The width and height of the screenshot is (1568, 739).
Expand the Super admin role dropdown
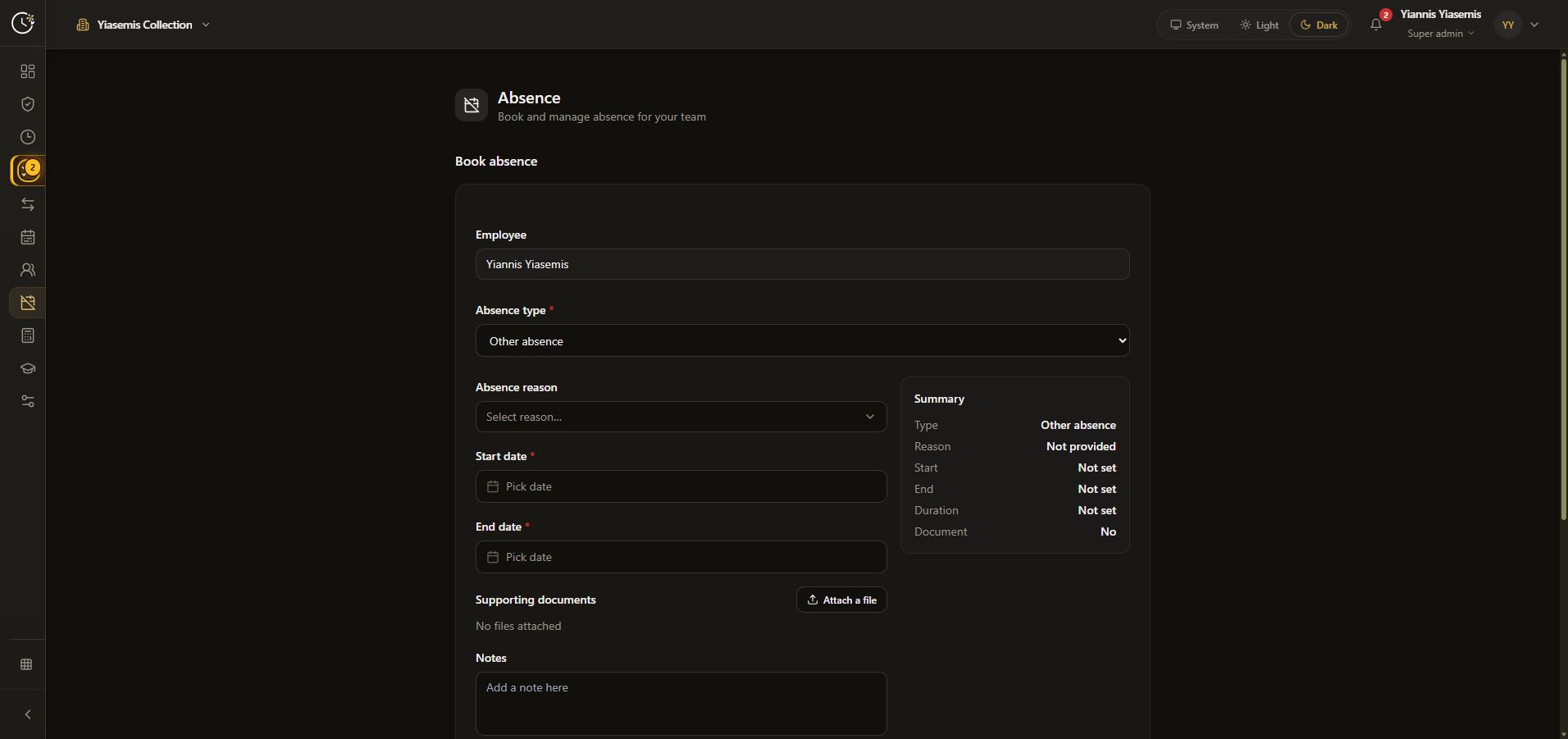1441,34
